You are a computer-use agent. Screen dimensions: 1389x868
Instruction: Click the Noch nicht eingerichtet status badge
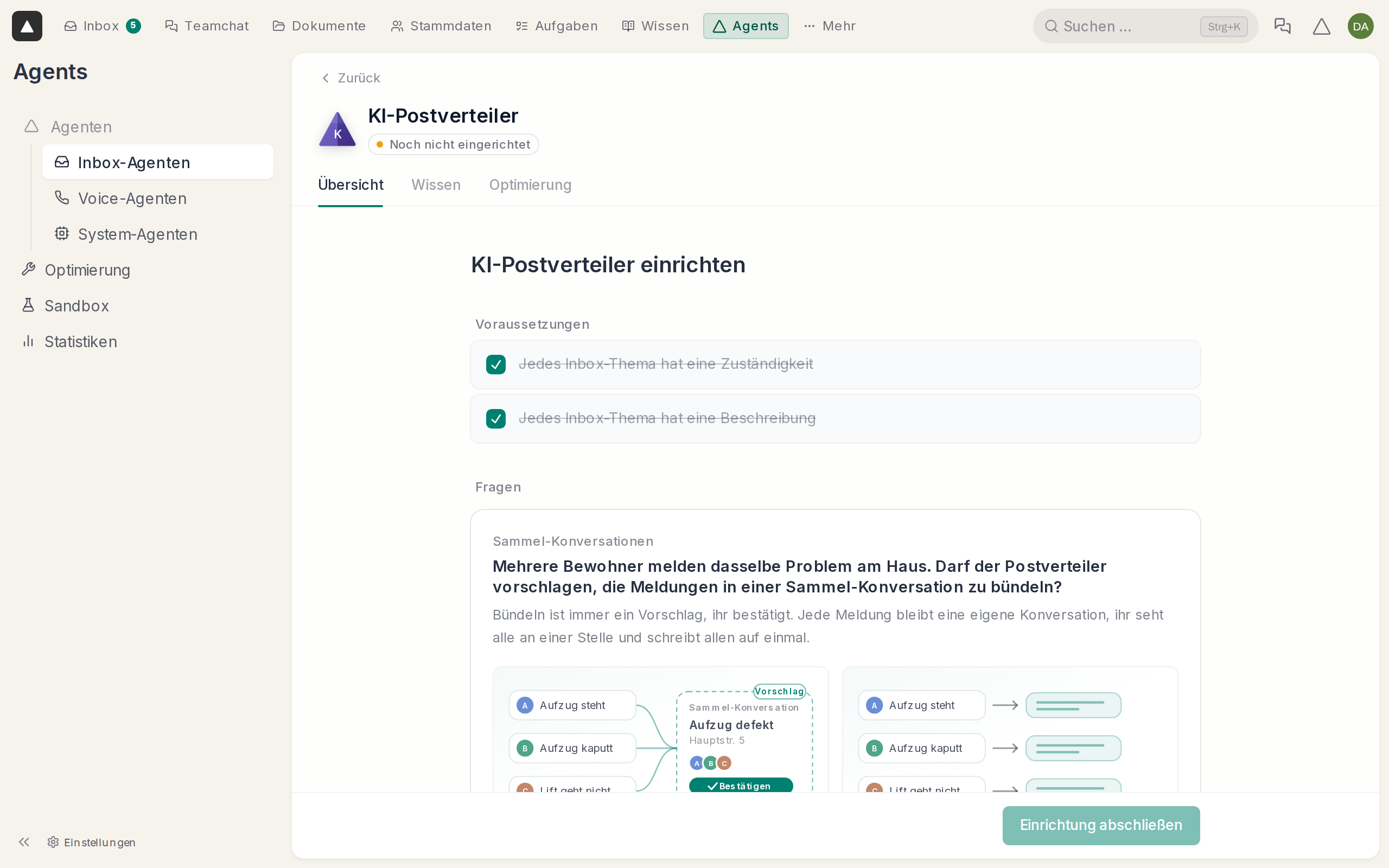pyautogui.click(x=454, y=144)
